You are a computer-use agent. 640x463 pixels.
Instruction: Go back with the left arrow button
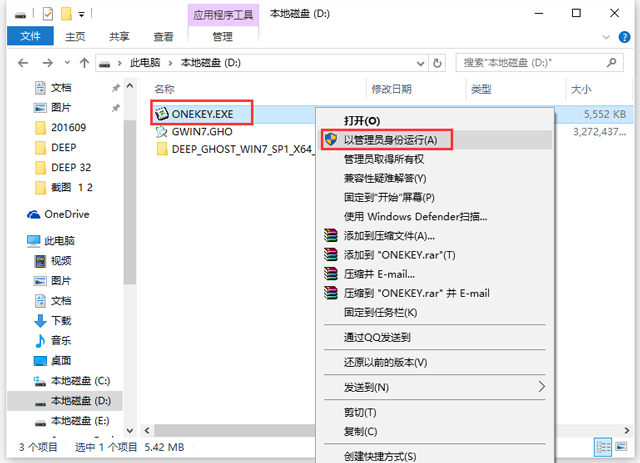[x=23, y=63]
